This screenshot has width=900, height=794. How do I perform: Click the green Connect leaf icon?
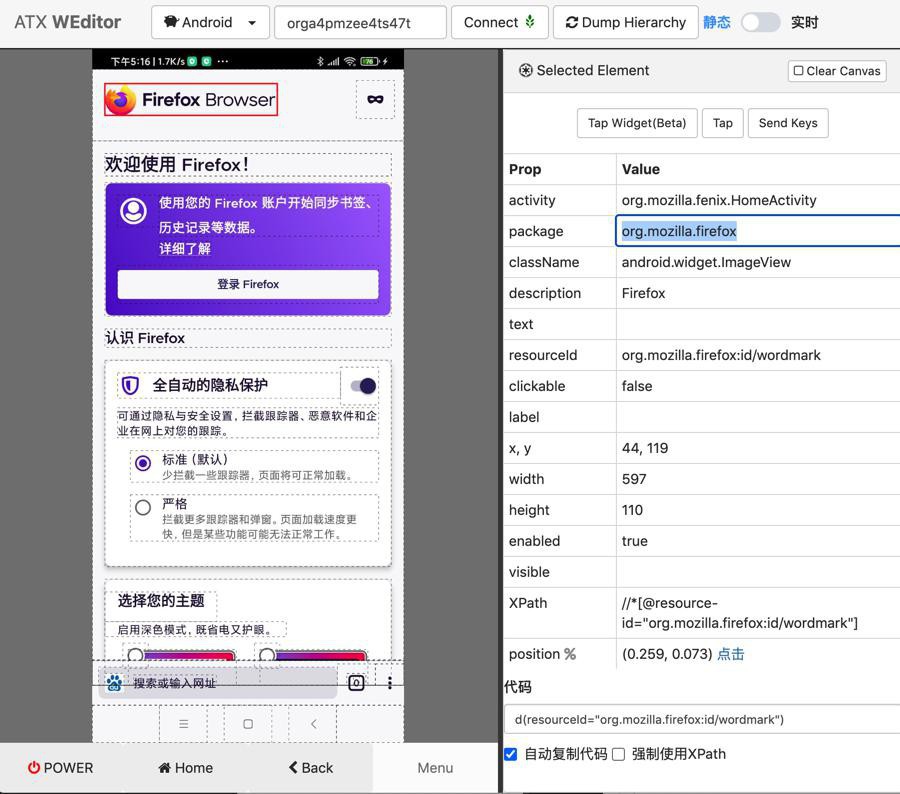(530, 22)
